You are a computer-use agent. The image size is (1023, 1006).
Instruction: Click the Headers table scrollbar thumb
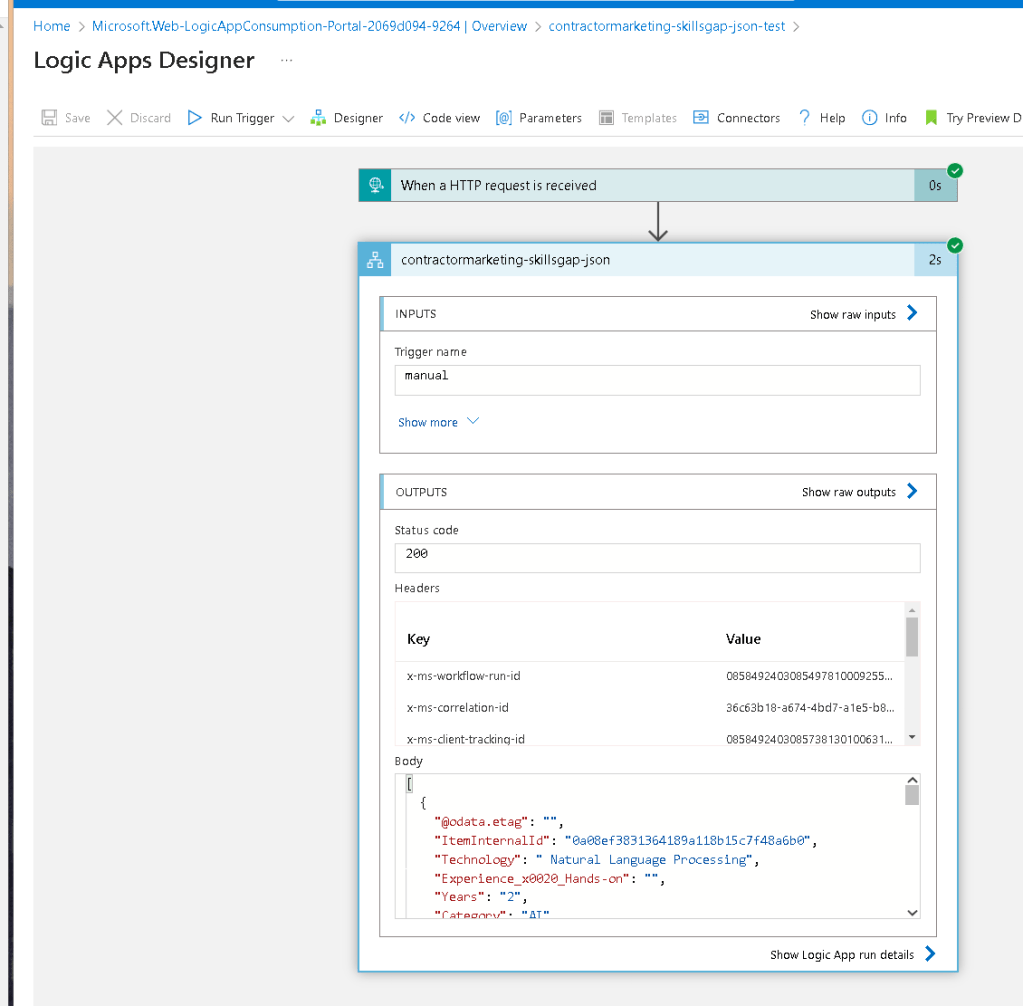pos(911,636)
